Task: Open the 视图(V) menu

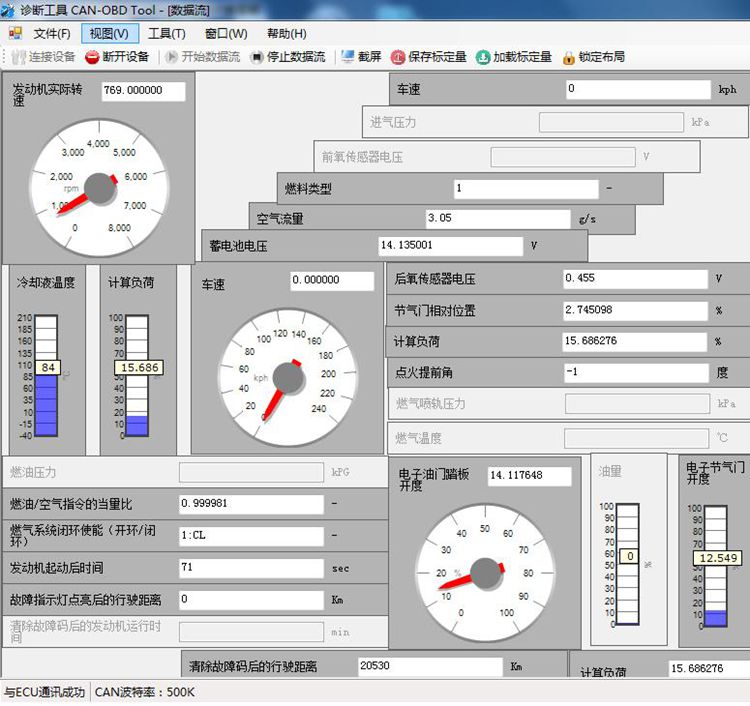Action: coord(108,34)
